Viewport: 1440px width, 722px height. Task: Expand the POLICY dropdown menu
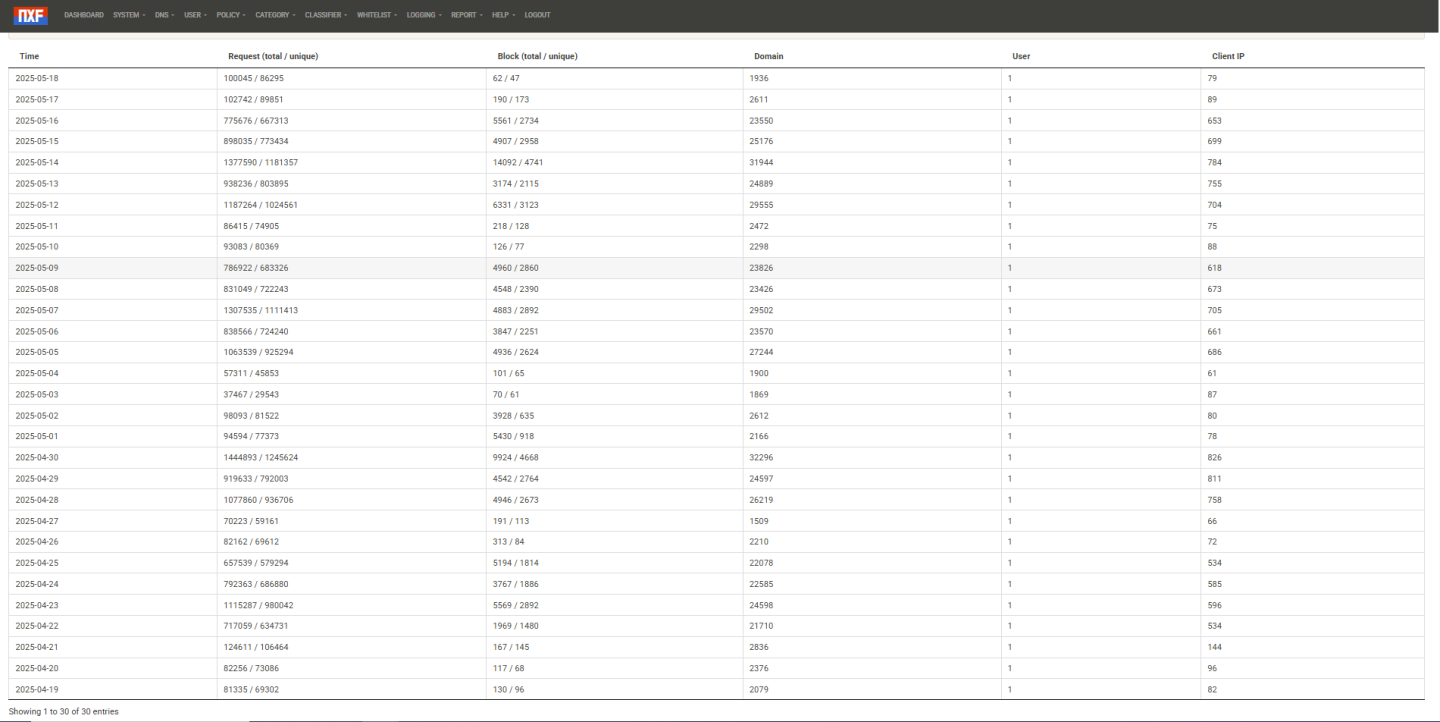[x=227, y=15]
